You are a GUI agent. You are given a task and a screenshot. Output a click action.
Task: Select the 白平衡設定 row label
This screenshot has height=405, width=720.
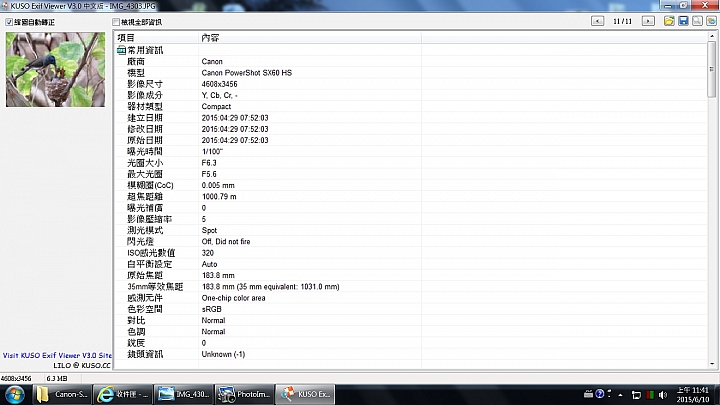click(x=149, y=264)
